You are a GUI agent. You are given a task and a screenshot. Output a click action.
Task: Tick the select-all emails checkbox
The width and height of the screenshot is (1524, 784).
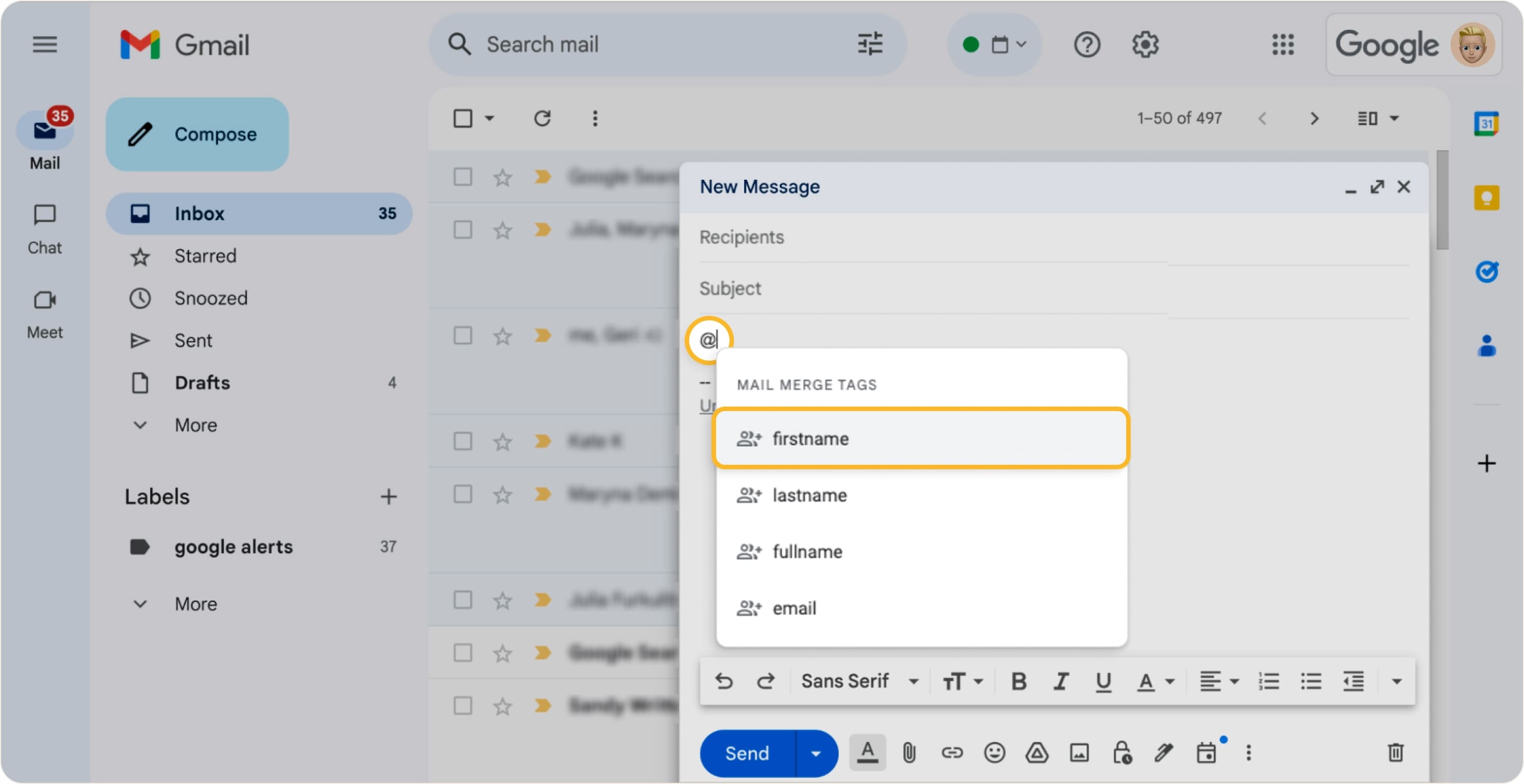point(463,118)
